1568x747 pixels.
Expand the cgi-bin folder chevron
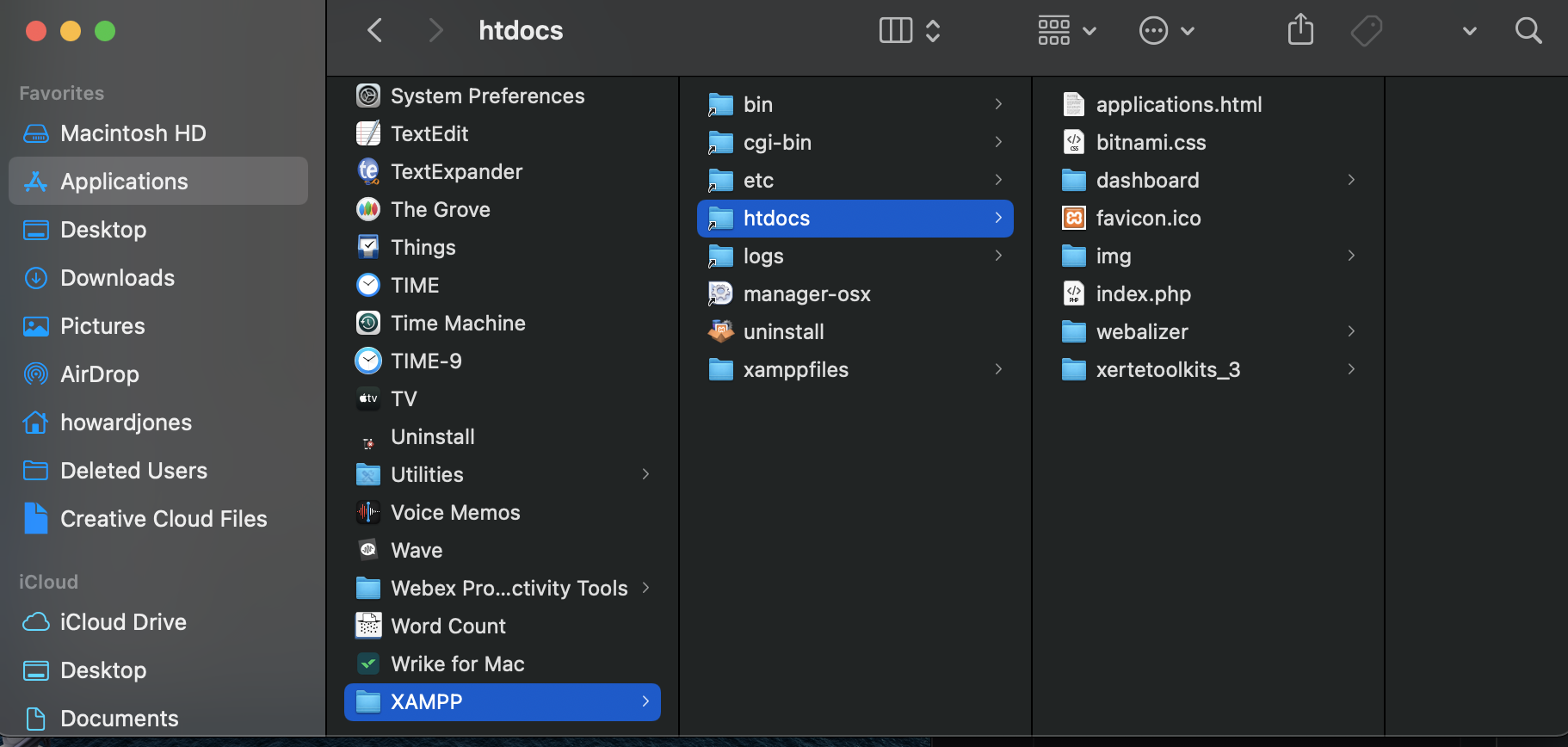tap(998, 142)
